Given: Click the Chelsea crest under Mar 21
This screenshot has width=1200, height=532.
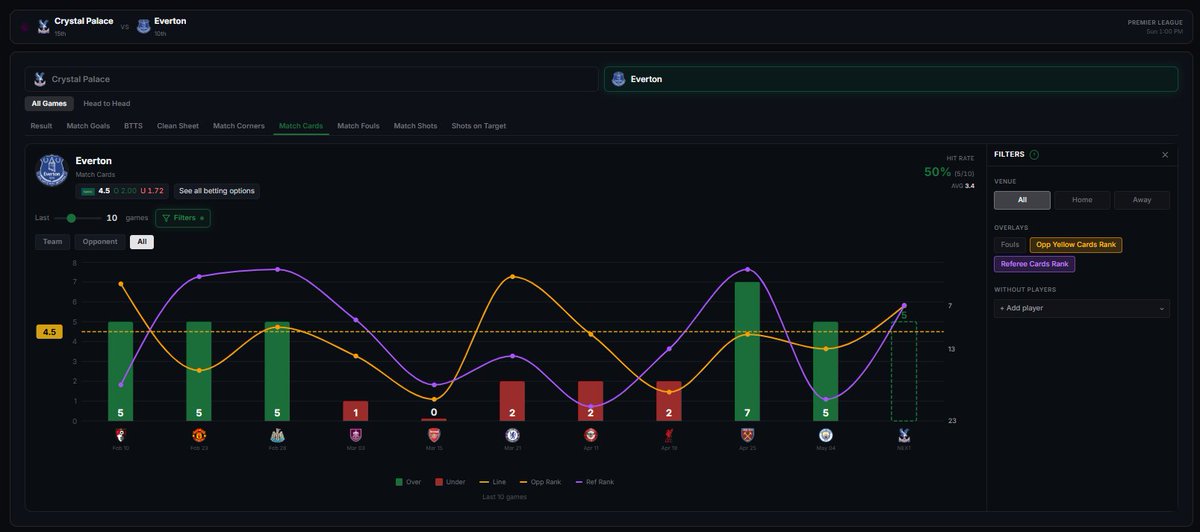Looking at the screenshot, I should tap(512, 435).
